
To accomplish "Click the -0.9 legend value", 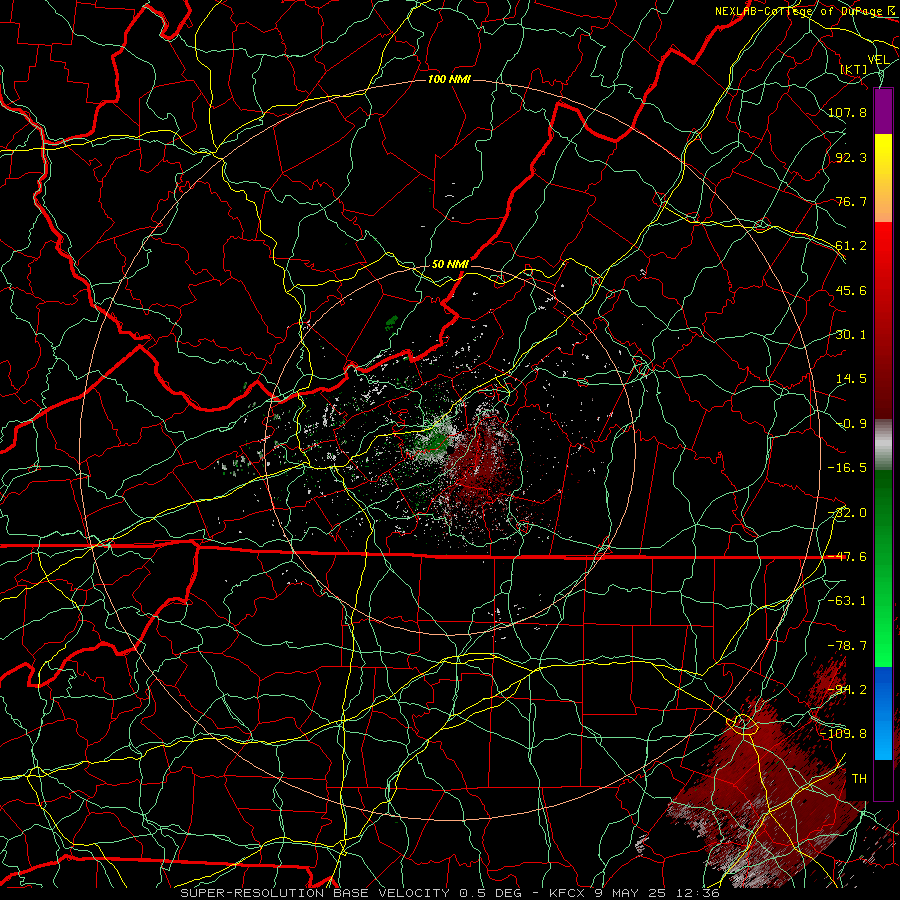I will point(851,424).
